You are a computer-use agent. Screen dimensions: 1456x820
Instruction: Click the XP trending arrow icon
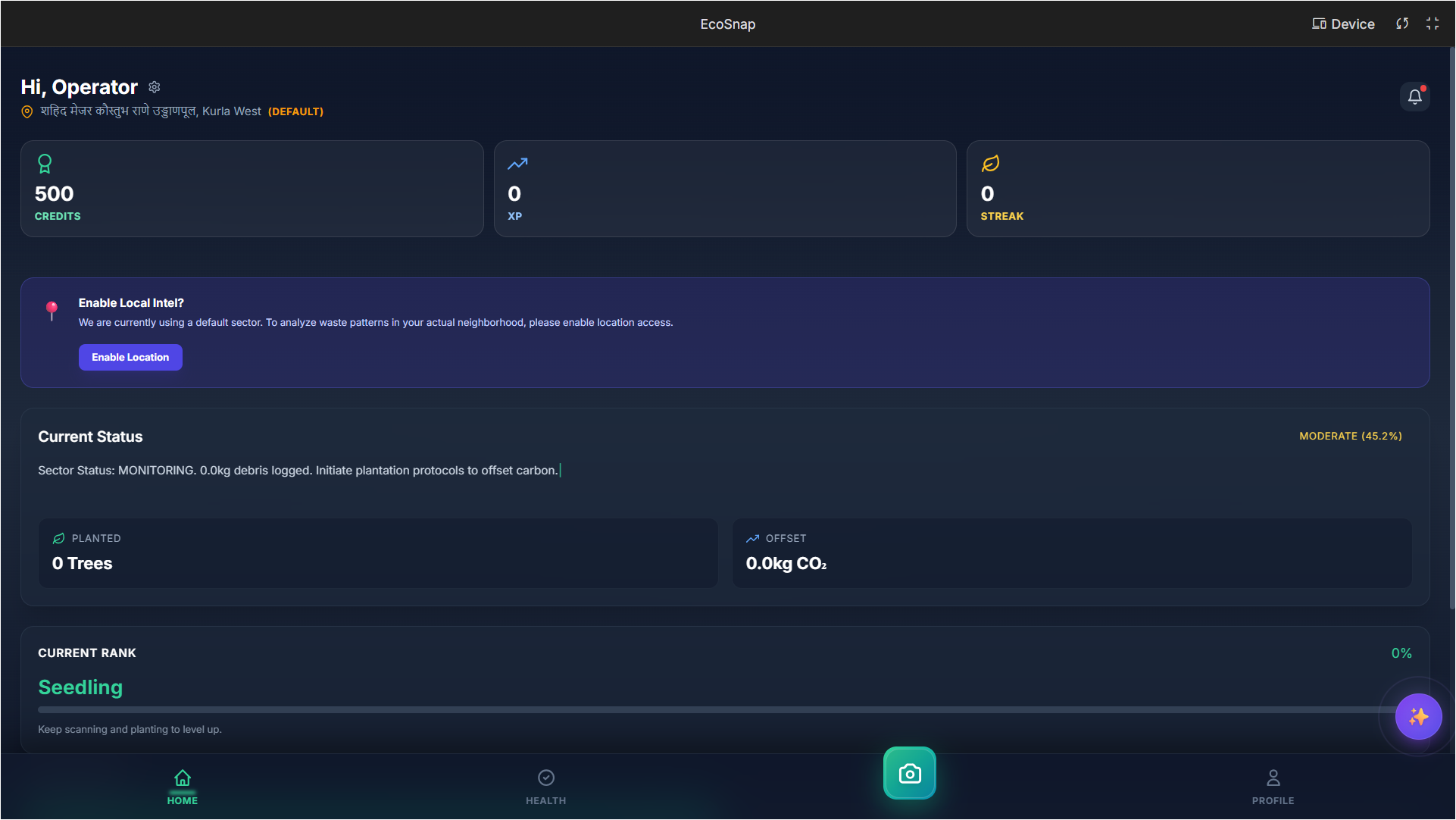[x=517, y=164]
